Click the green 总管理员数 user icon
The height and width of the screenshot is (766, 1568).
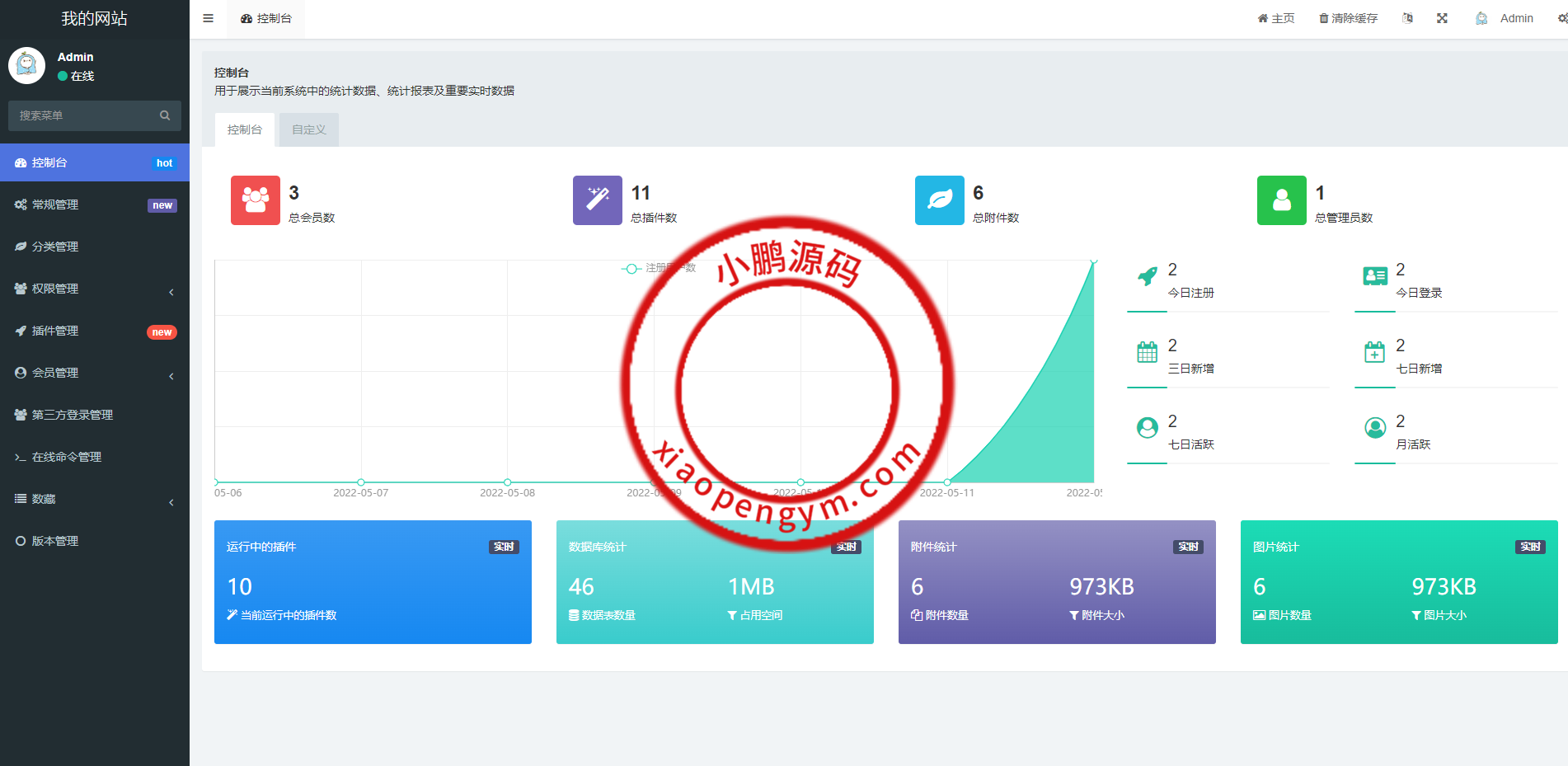point(1281,200)
